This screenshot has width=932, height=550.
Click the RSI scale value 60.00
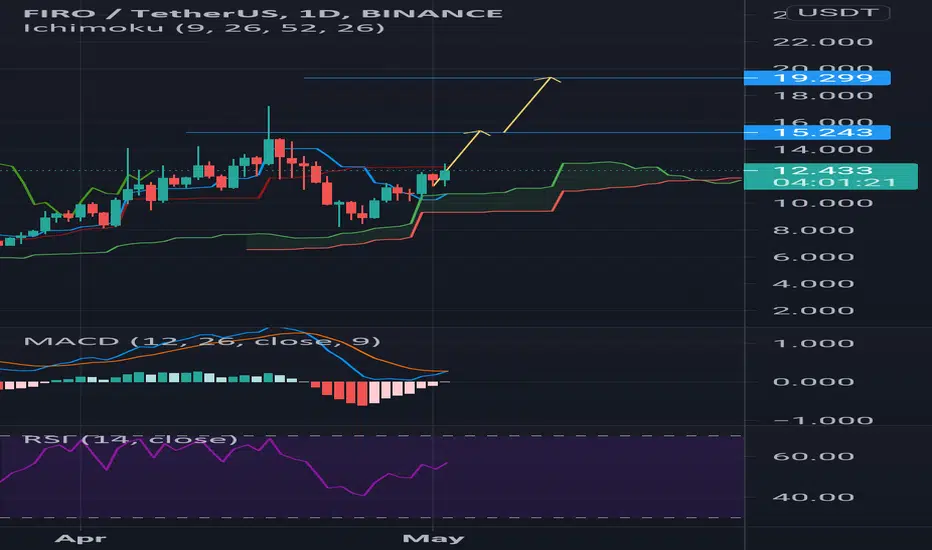(x=813, y=457)
